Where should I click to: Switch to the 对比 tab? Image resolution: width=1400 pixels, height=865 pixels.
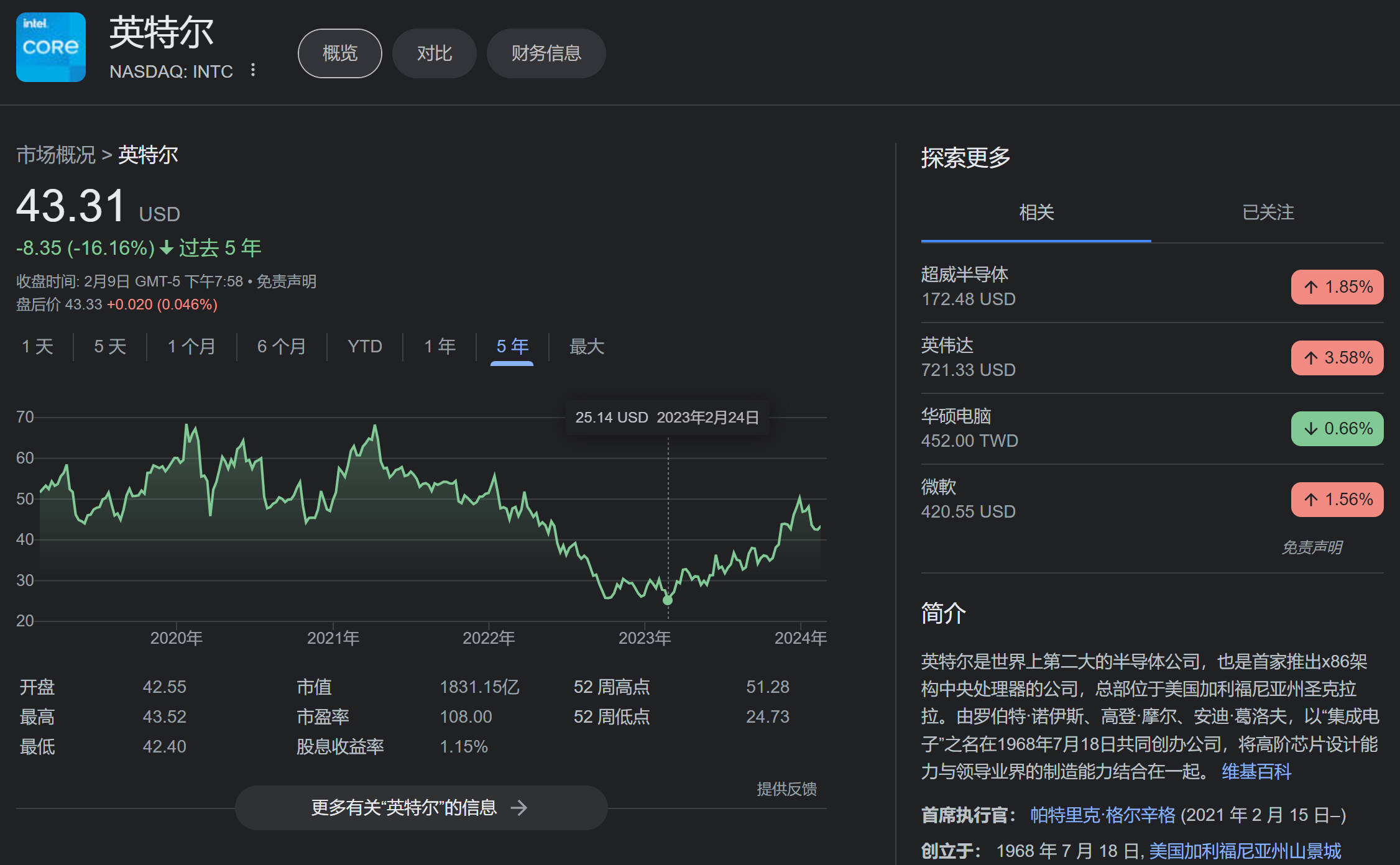pos(435,53)
